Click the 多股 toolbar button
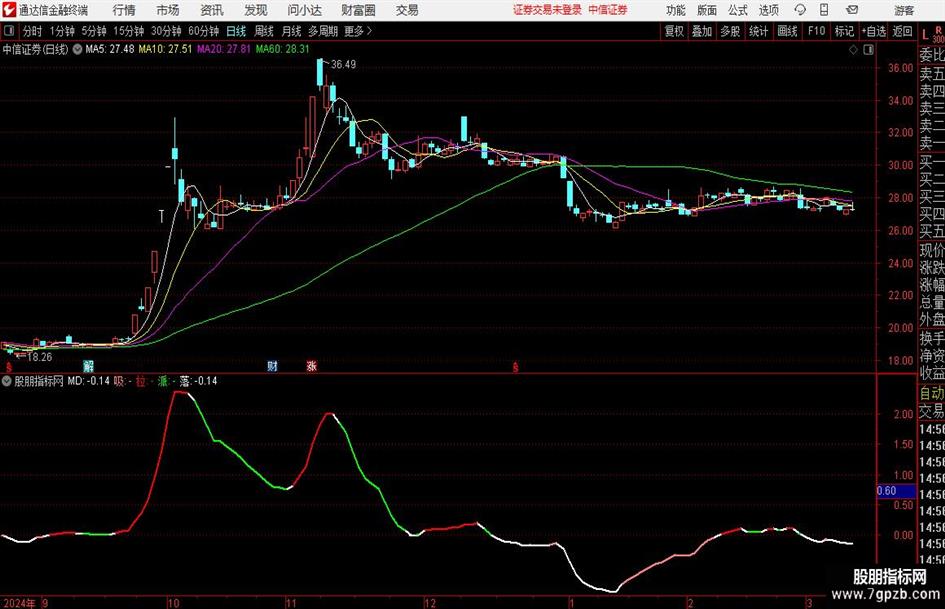The height and width of the screenshot is (609, 945). [x=730, y=31]
